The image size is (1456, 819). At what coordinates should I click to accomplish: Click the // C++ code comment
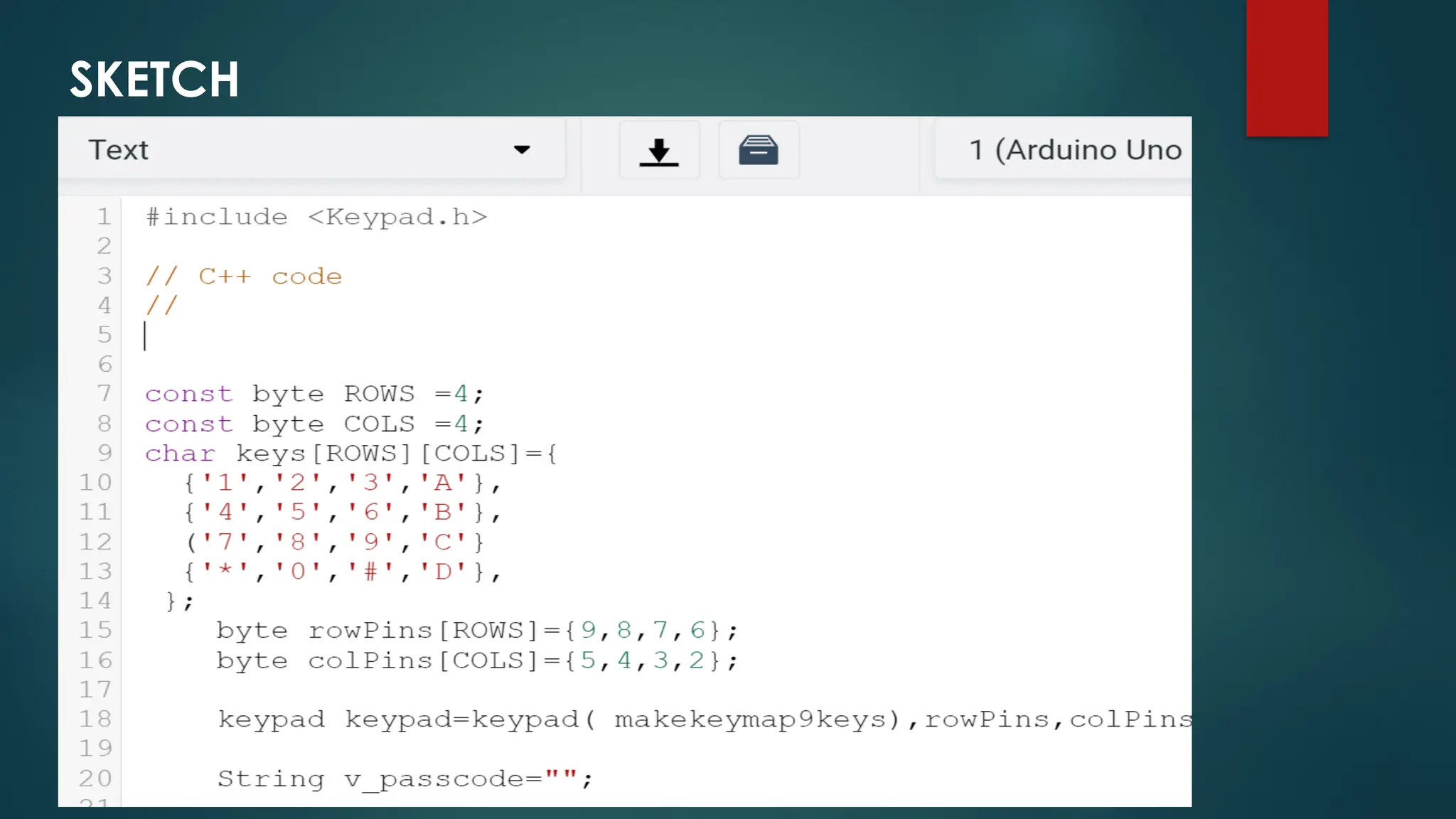tap(243, 276)
